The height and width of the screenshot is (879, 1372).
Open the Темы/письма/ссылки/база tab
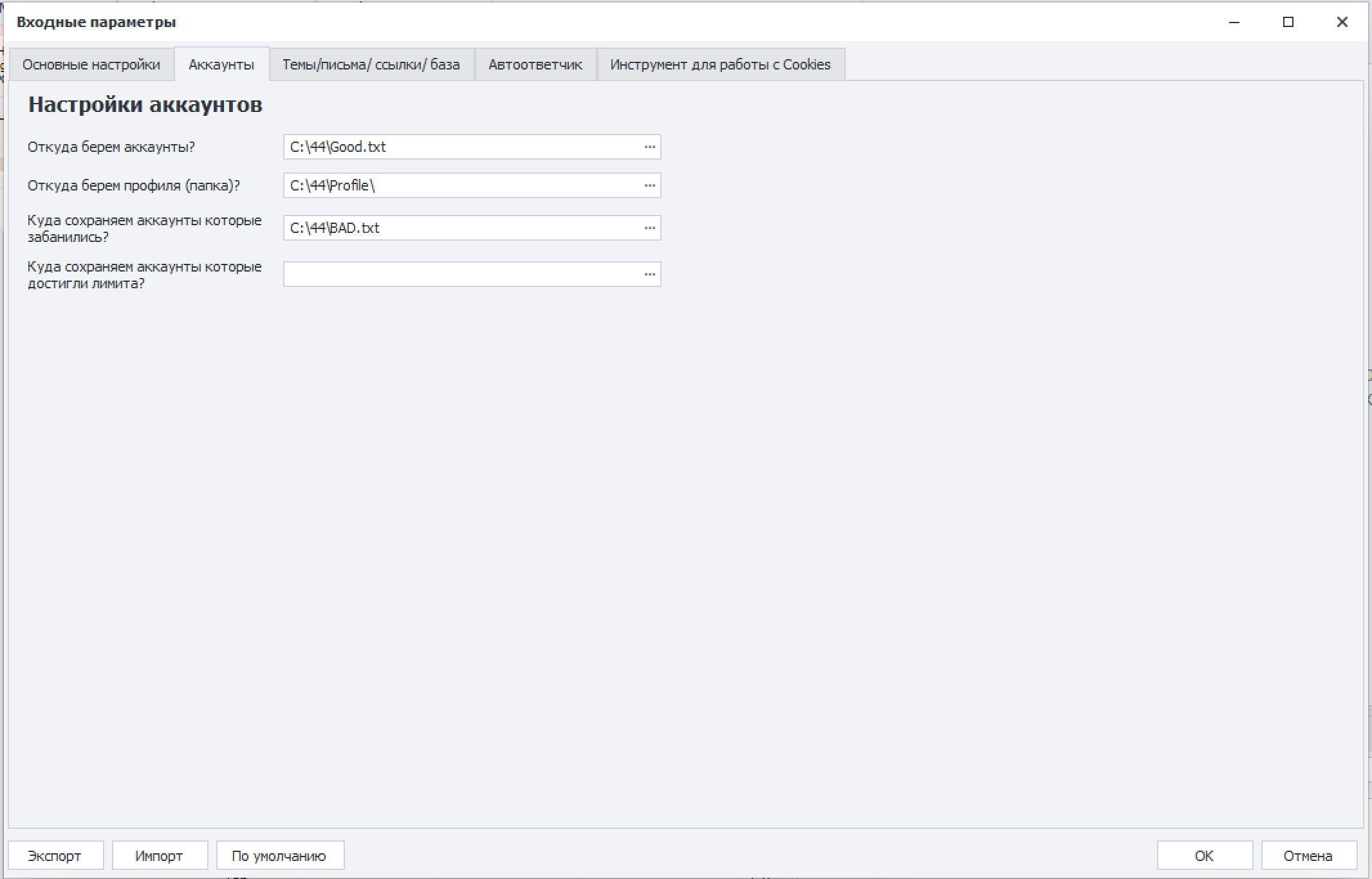tap(371, 64)
